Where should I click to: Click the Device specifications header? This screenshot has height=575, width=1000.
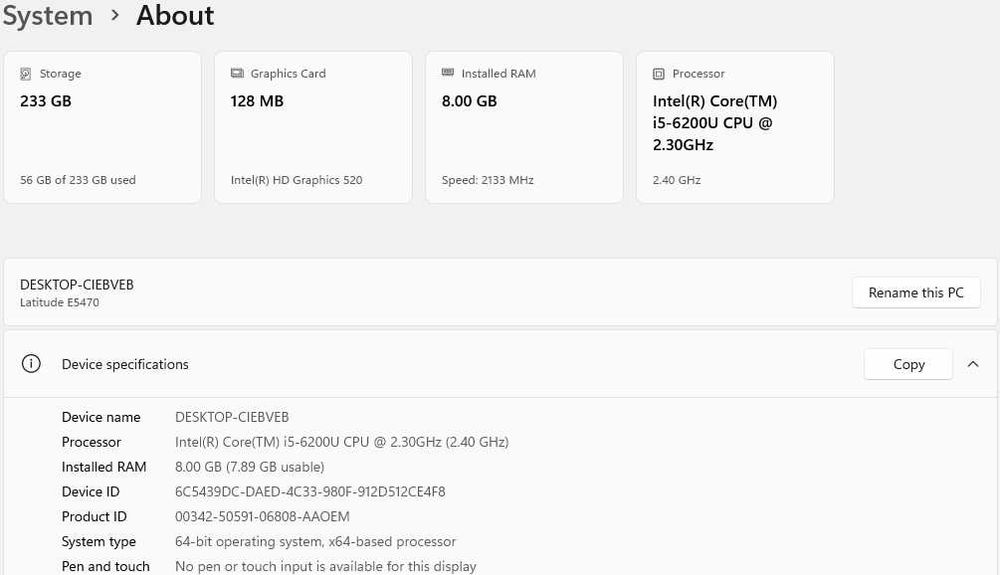point(125,364)
